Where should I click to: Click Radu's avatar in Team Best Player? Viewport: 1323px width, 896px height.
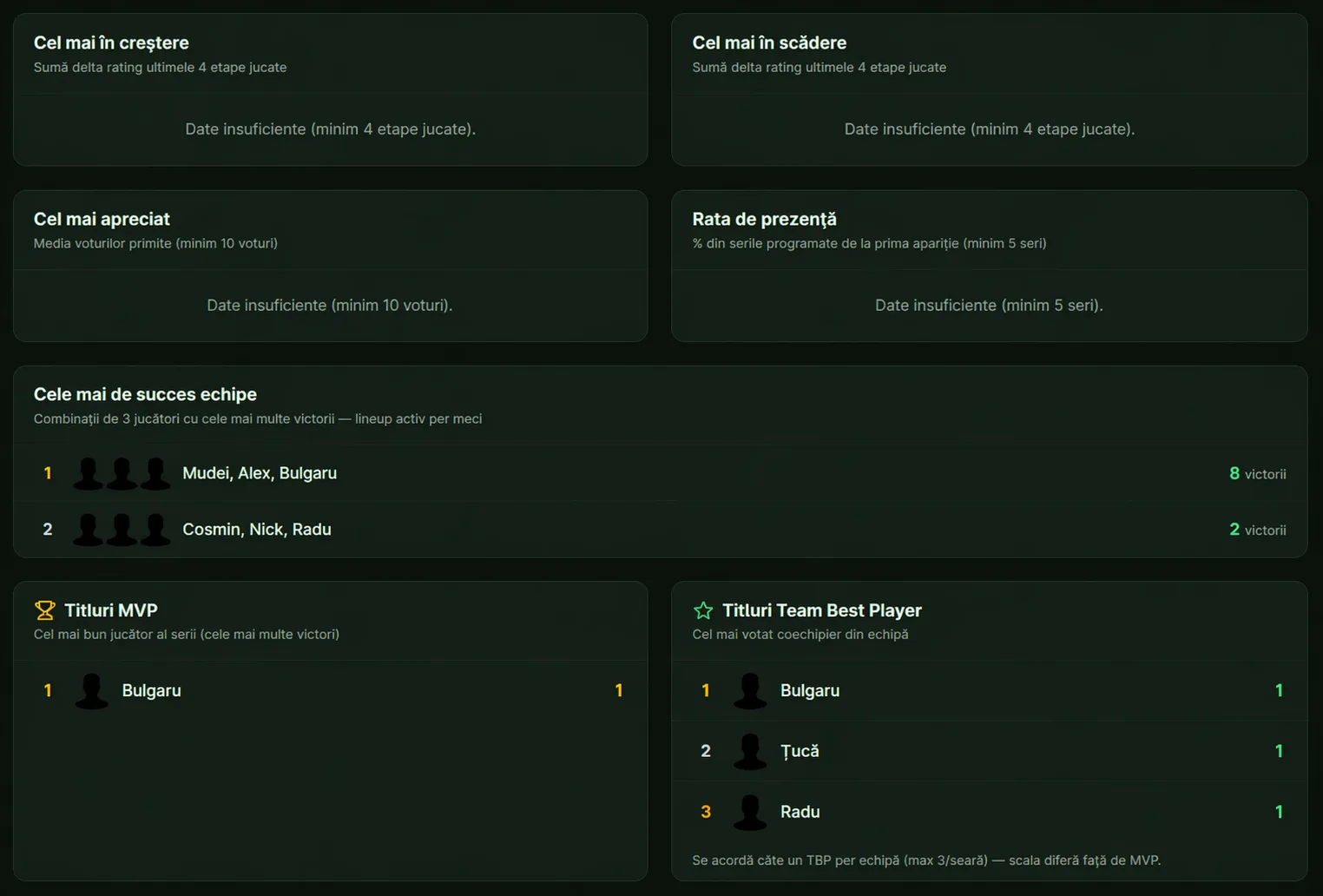coord(750,812)
